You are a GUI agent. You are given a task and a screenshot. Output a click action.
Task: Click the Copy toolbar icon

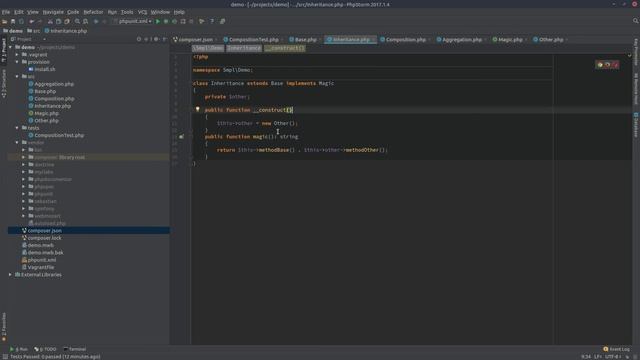(x=58, y=21)
